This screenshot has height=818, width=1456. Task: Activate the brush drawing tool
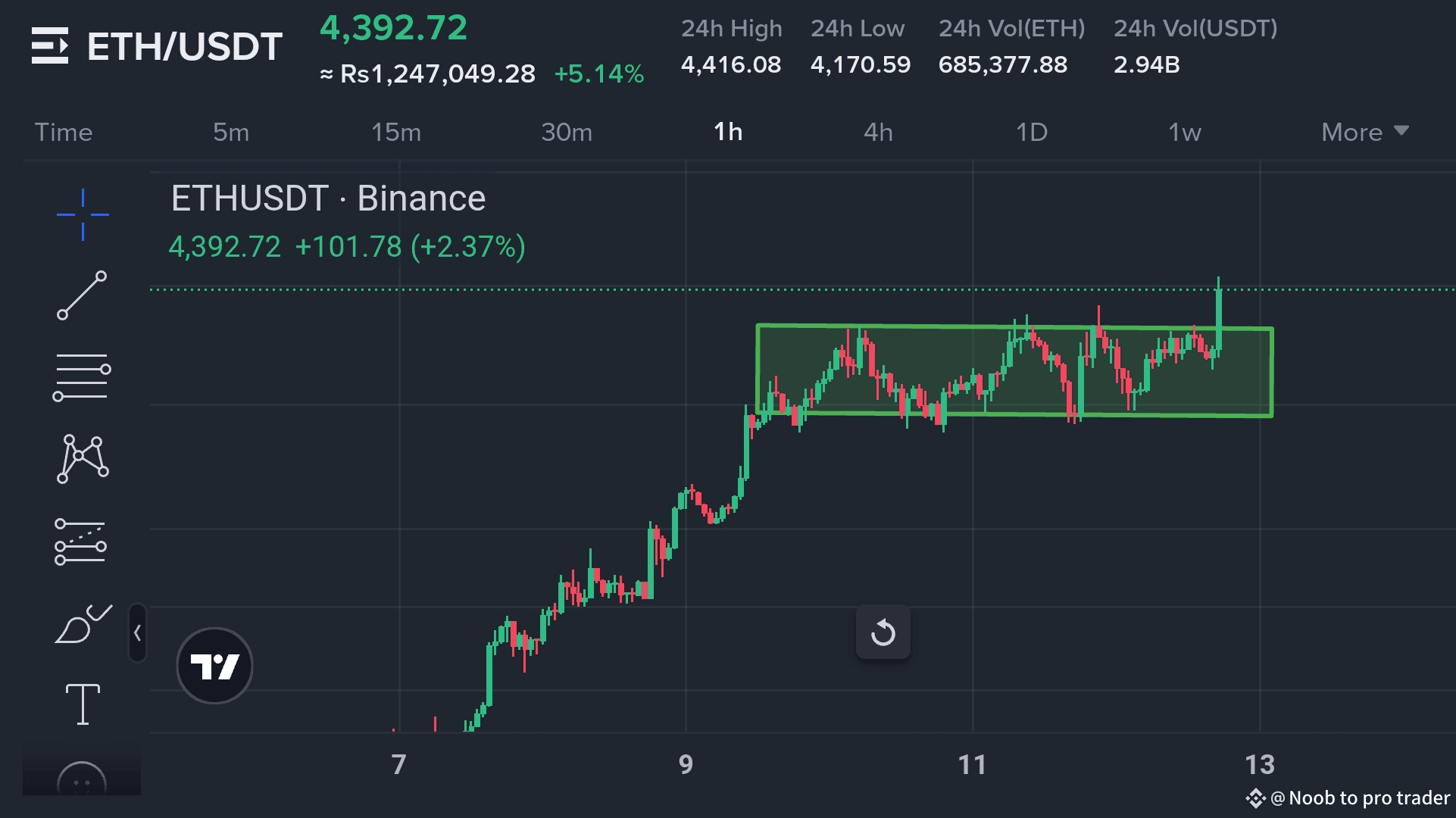(83, 624)
